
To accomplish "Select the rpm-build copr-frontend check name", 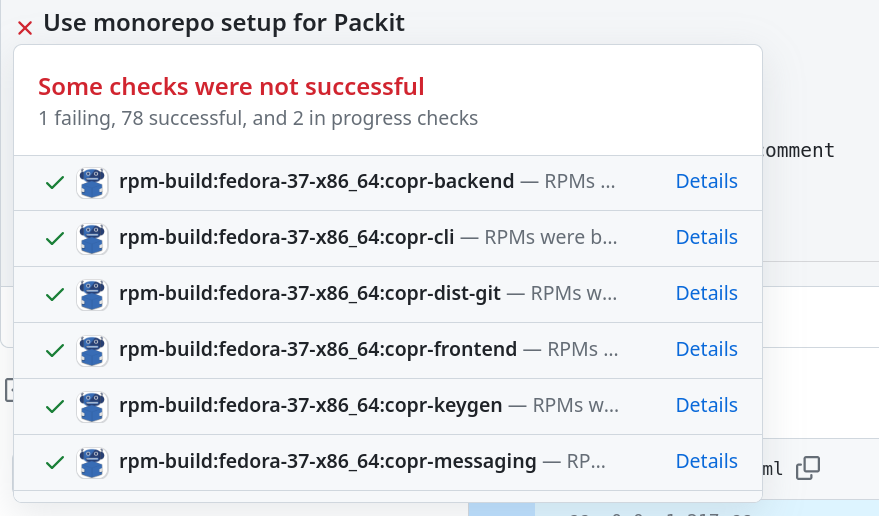I will 318,350.
